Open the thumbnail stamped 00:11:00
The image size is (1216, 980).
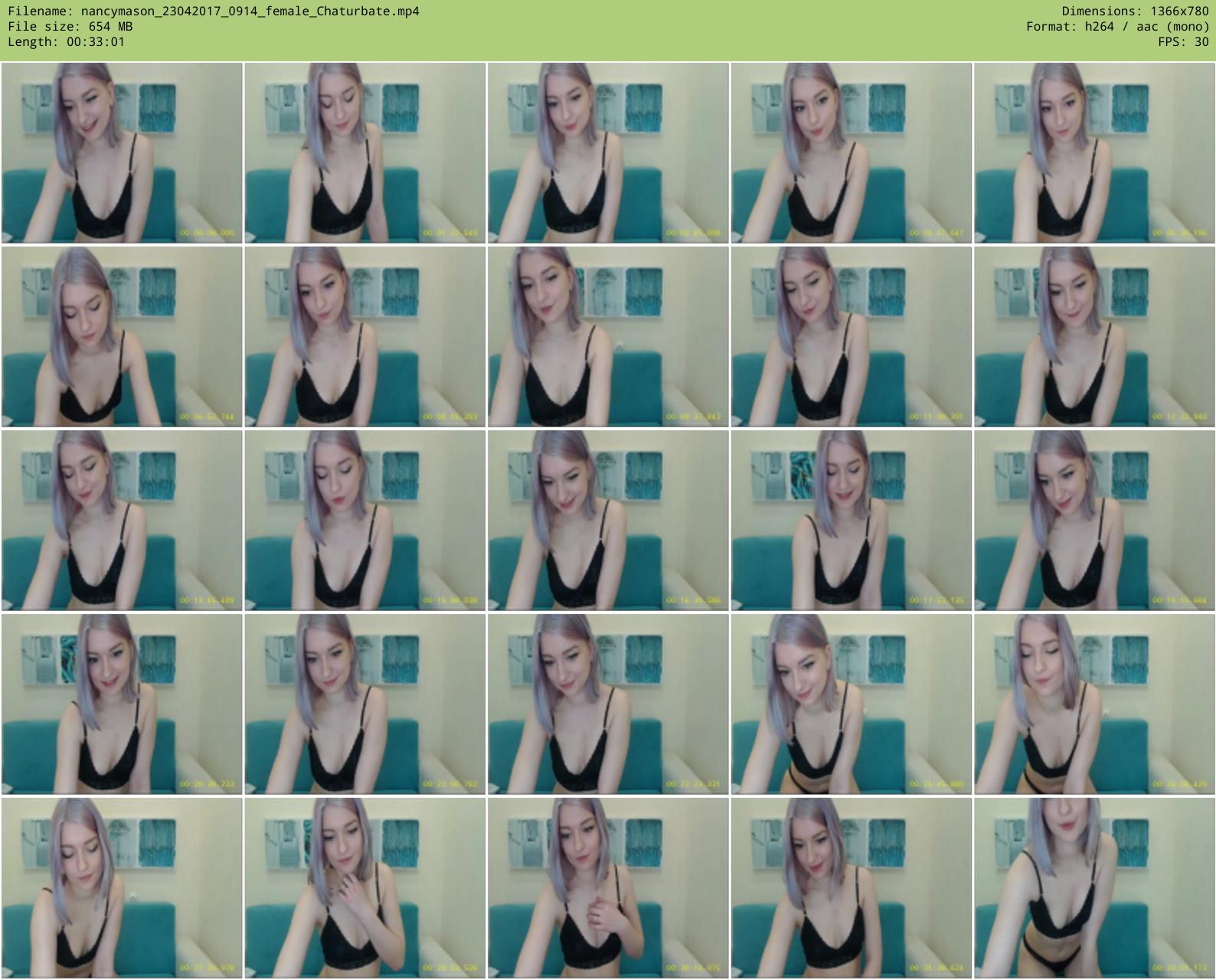click(851, 337)
